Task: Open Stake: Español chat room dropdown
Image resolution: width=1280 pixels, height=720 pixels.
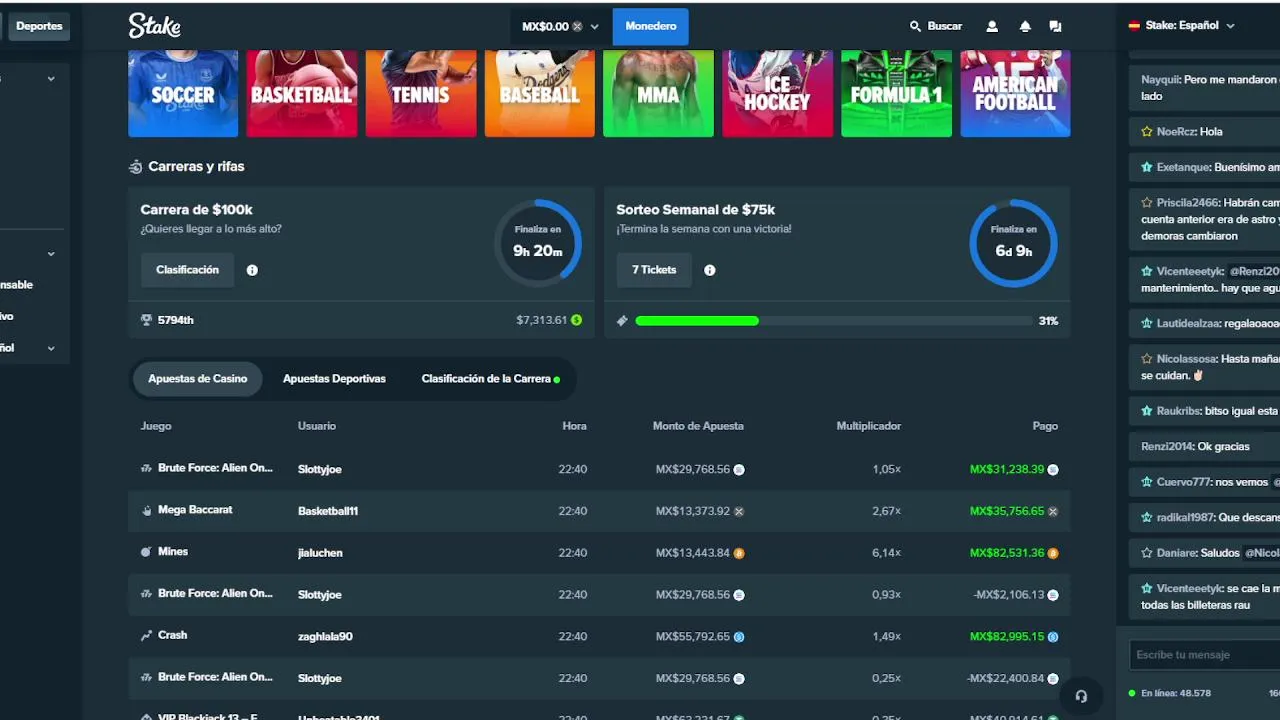Action: pyautogui.click(x=1181, y=26)
